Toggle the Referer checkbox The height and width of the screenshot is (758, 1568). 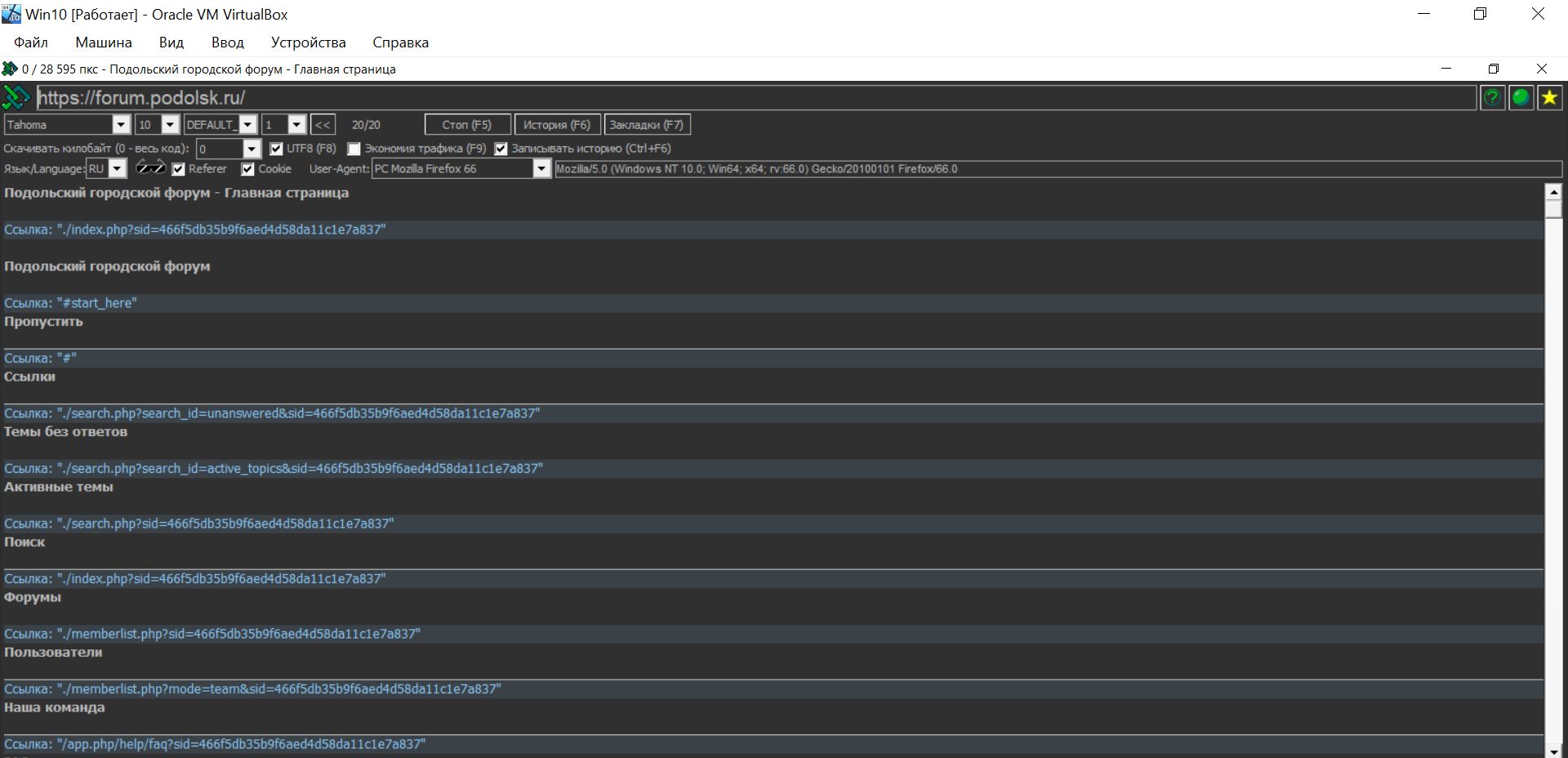[178, 169]
